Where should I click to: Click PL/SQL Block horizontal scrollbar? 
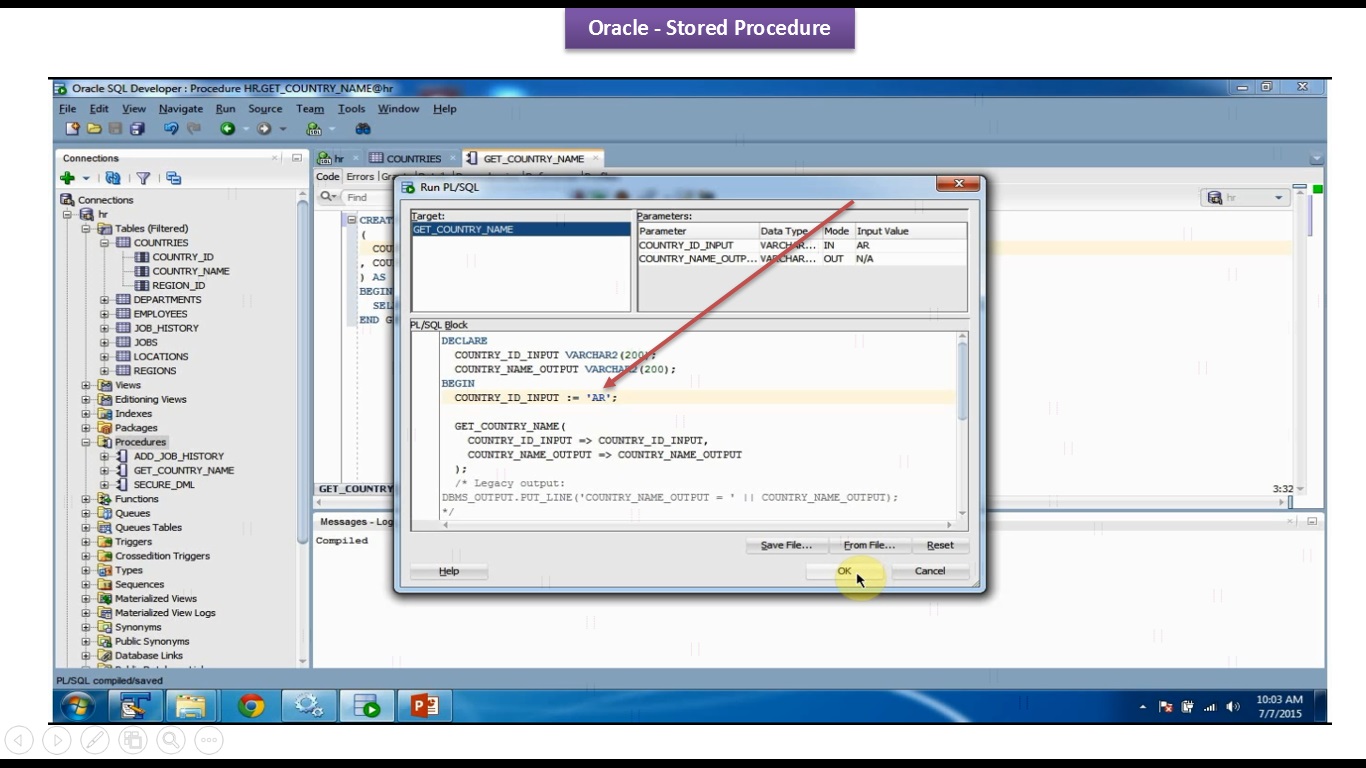[x=699, y=525]
